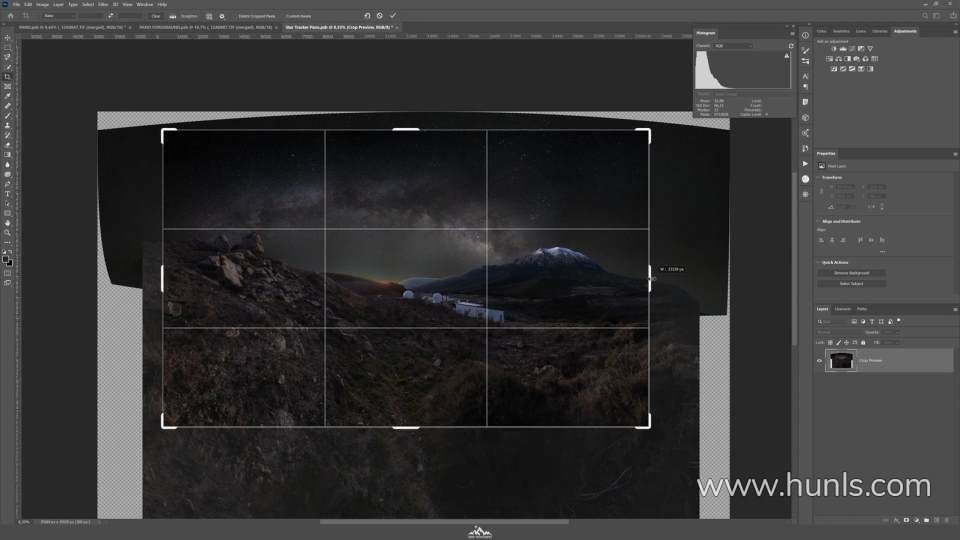Toggle lock transparent pixels
The height and width of the screenshot is (540, 960).
[x=830, y=343]
